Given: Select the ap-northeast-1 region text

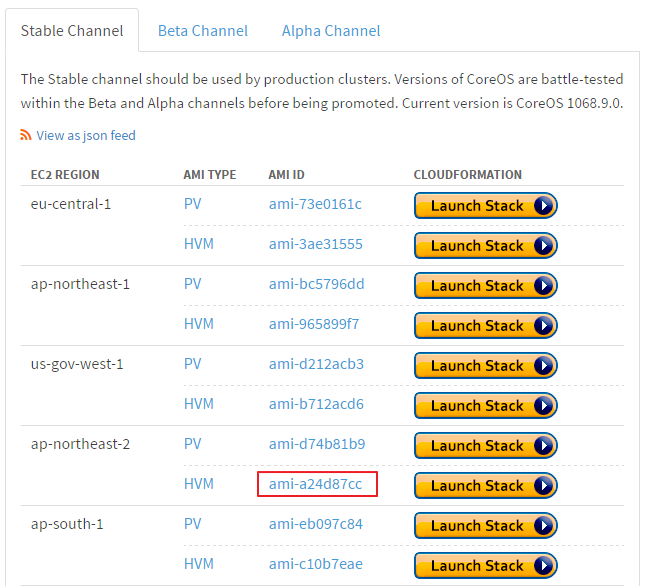Looking at the screenshot, I should pos(80,284).
